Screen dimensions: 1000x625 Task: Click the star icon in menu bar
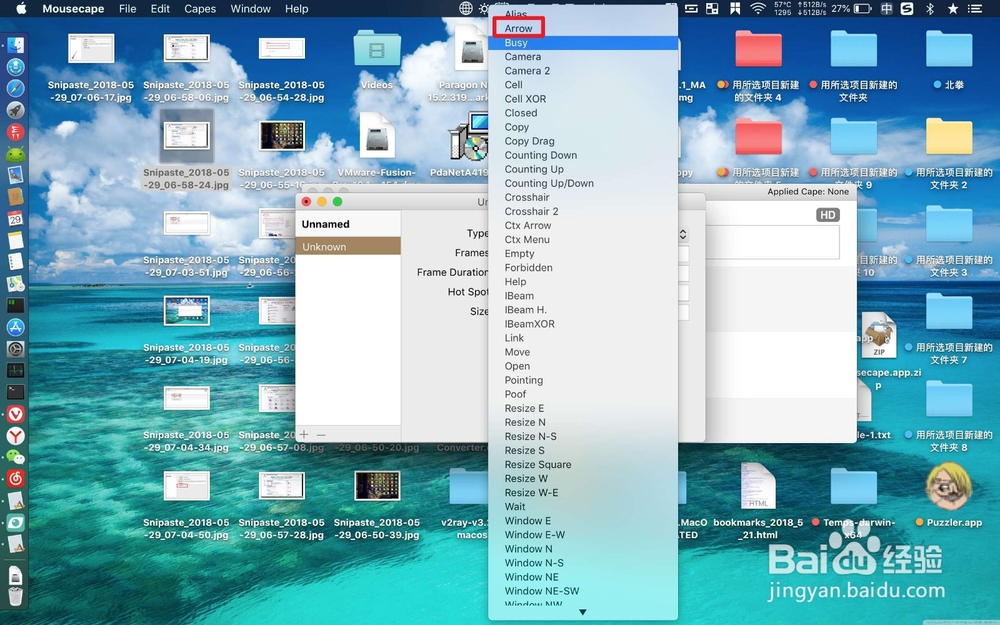(953, 8)
